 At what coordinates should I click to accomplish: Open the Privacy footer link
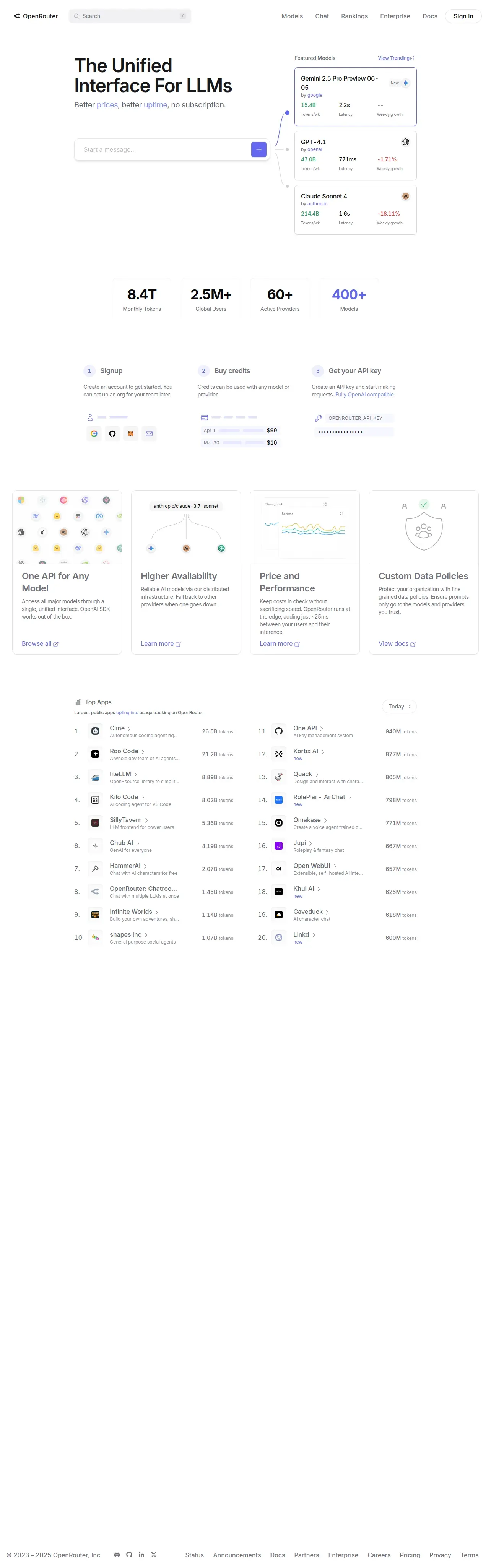pyautogui.click(x=440, y=1555)
